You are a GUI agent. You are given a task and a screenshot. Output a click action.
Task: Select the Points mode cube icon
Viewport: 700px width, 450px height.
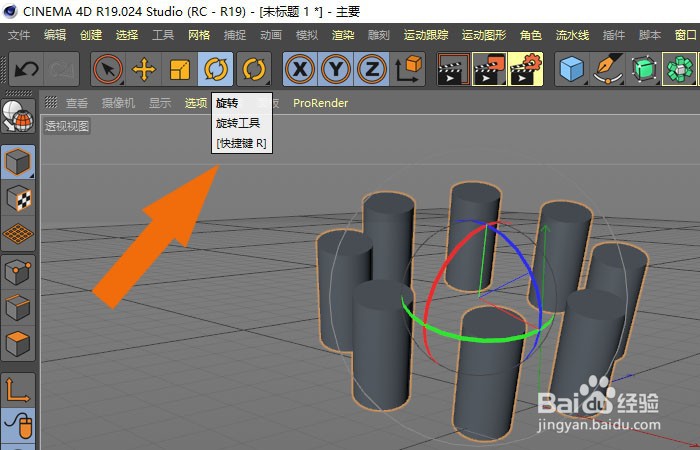[18, 272]
